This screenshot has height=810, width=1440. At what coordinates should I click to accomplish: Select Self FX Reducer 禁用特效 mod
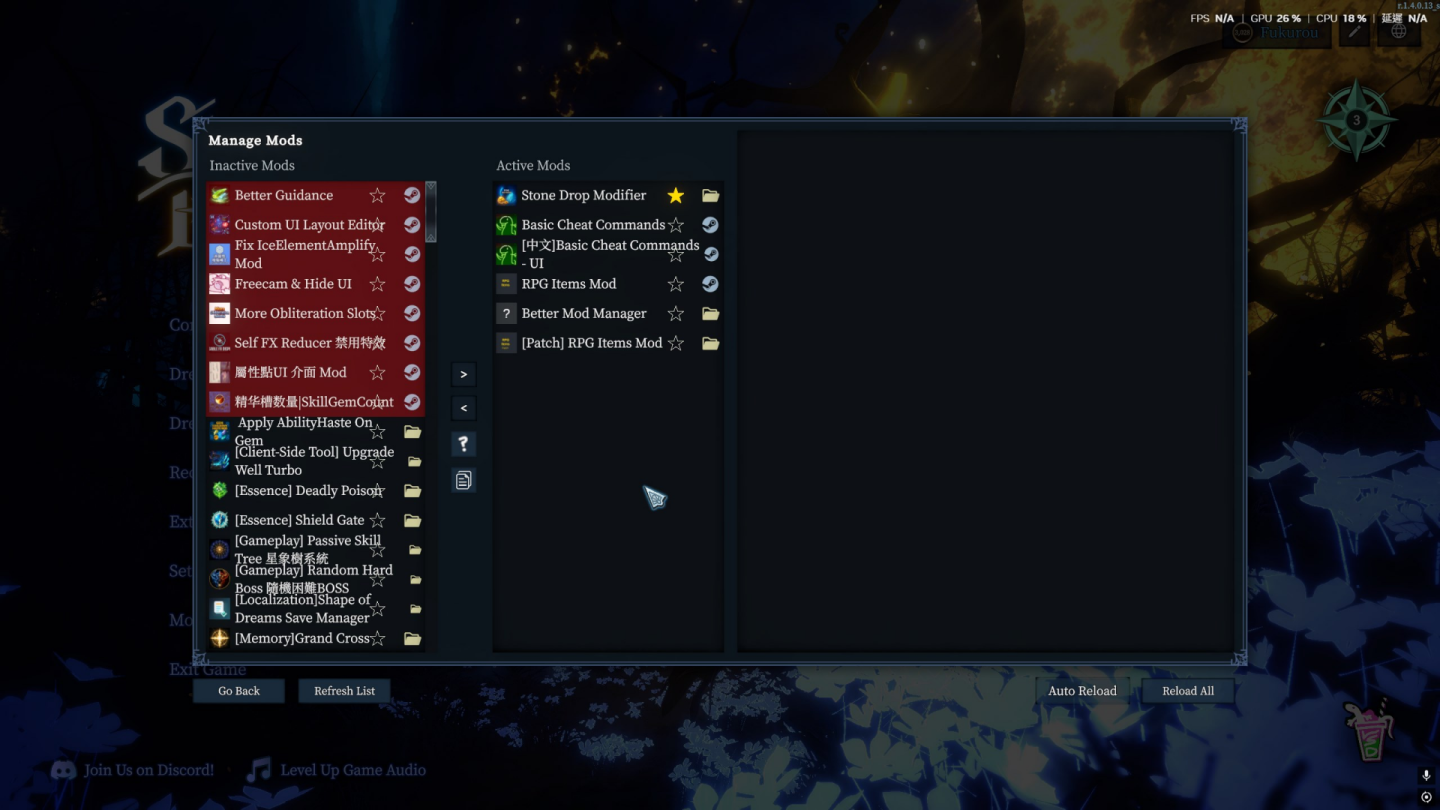click(x=315, y=343)
